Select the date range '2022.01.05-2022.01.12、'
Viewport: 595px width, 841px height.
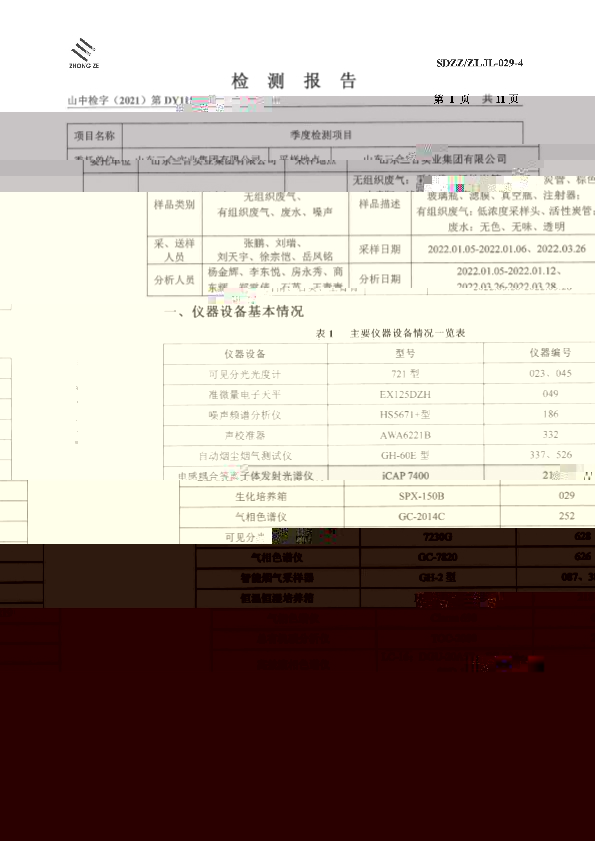(509, 271)
